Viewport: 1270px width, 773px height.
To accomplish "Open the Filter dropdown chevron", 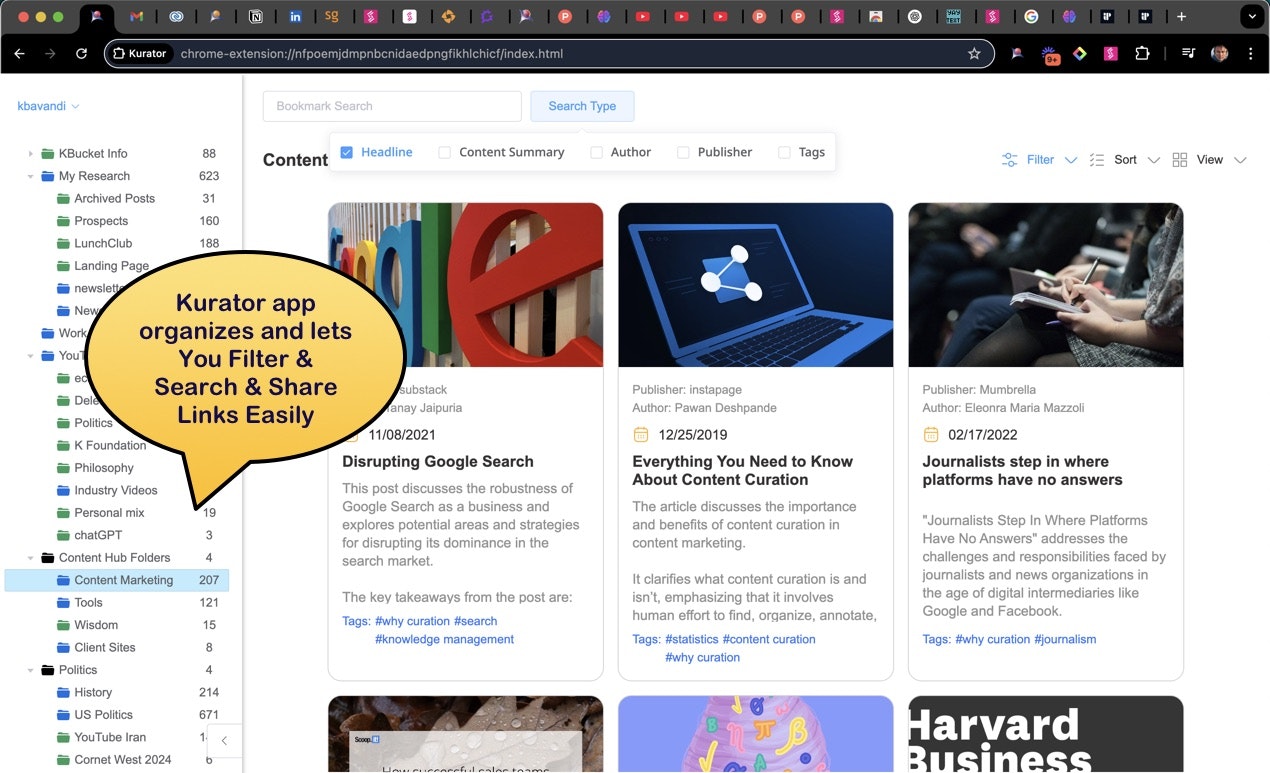I will pyautogui.click(x=1071, y=160).
